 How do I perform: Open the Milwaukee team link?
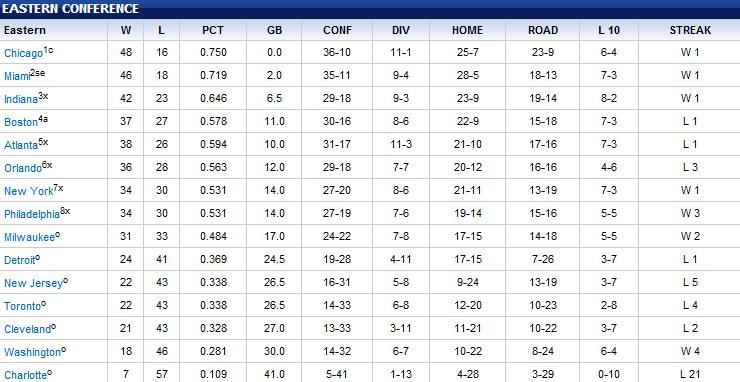pos(29,238)
